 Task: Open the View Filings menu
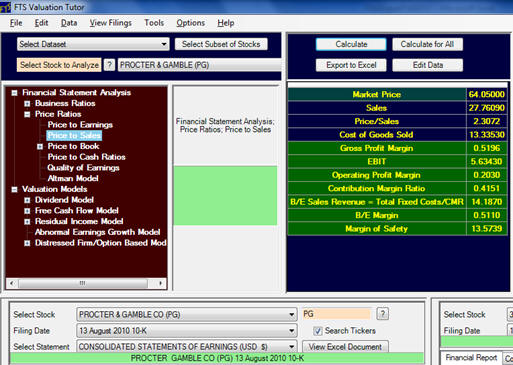point(111,23)
